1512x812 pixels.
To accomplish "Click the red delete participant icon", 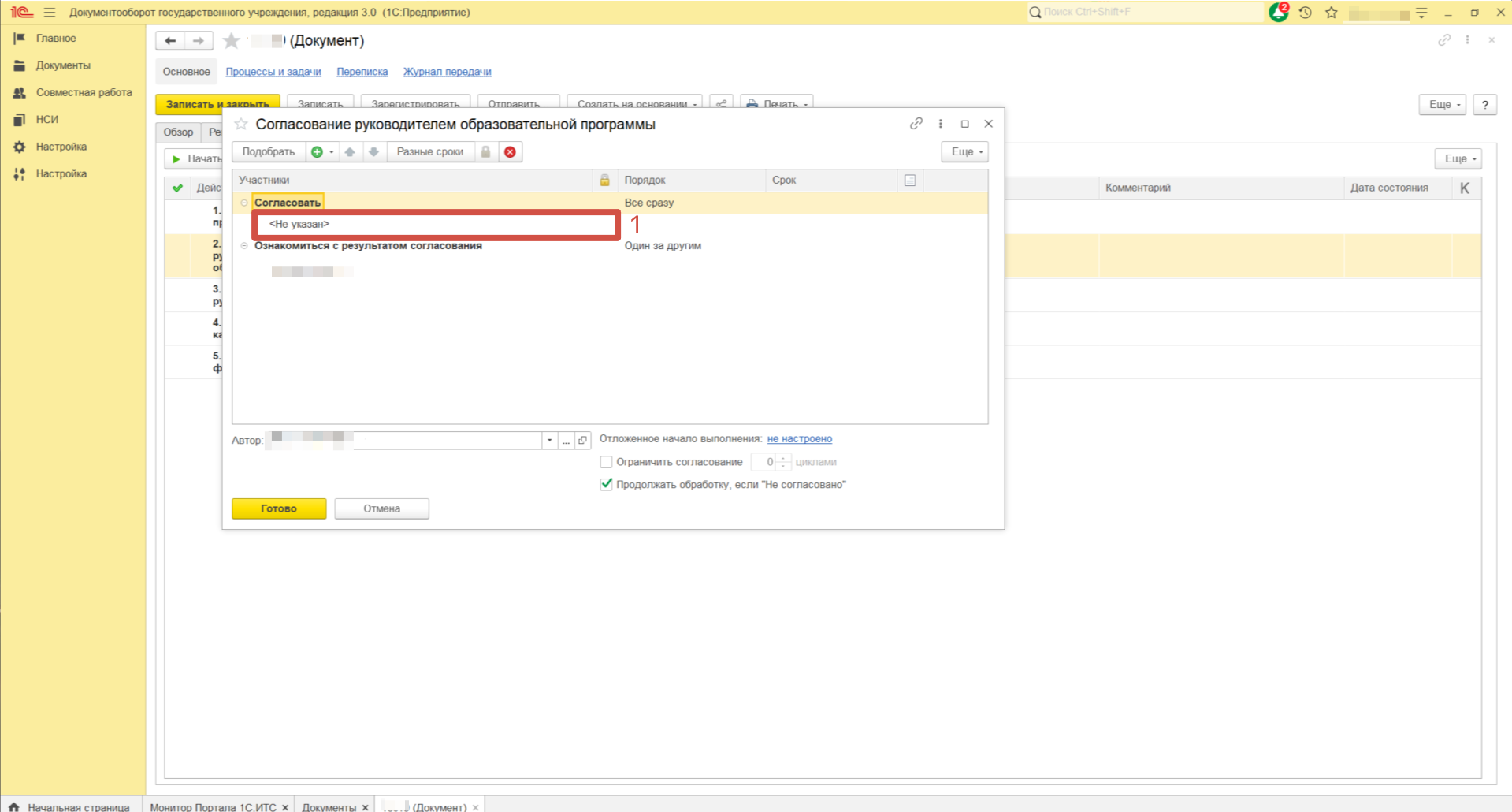I will tap(510, 152).
